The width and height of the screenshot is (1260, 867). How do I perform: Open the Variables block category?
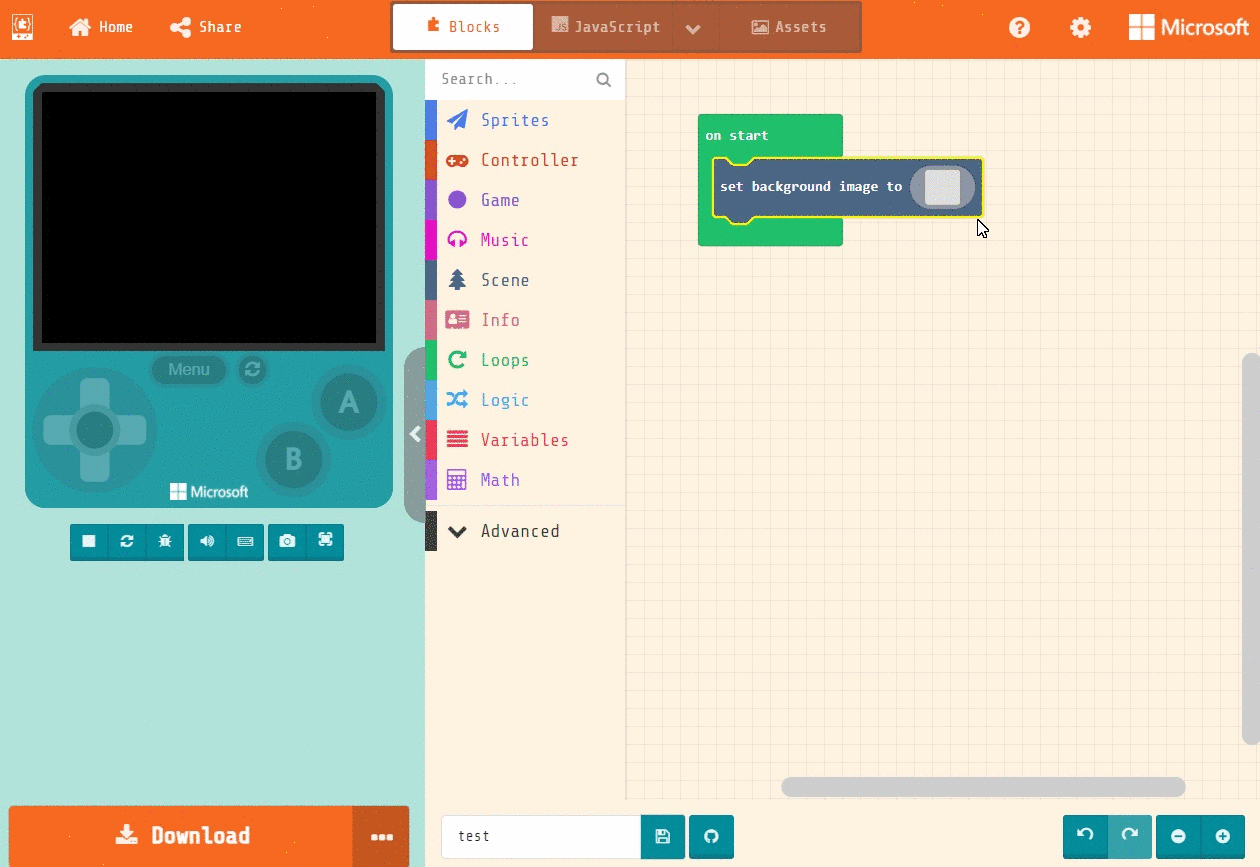click(x=525, y=440)
